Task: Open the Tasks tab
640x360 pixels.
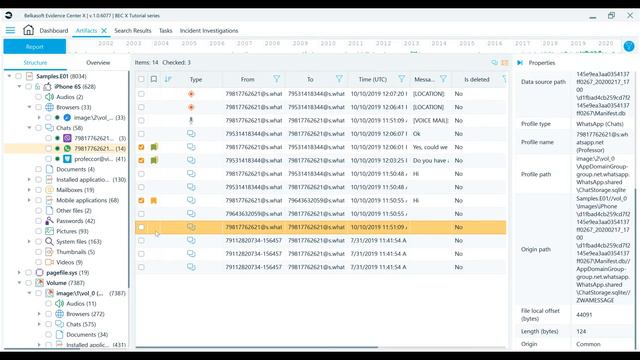Action: [x=165, y=31]
